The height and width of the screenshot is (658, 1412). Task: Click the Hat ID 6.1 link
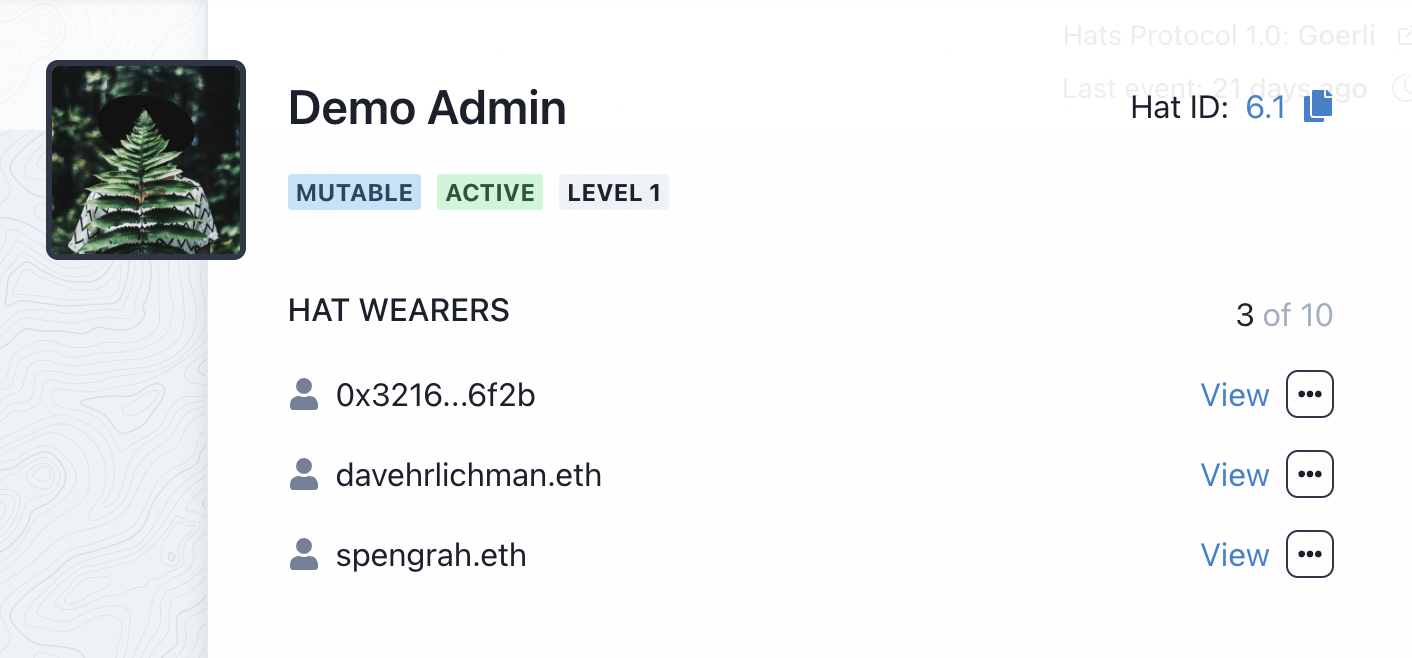click(x=1265, y=107)
